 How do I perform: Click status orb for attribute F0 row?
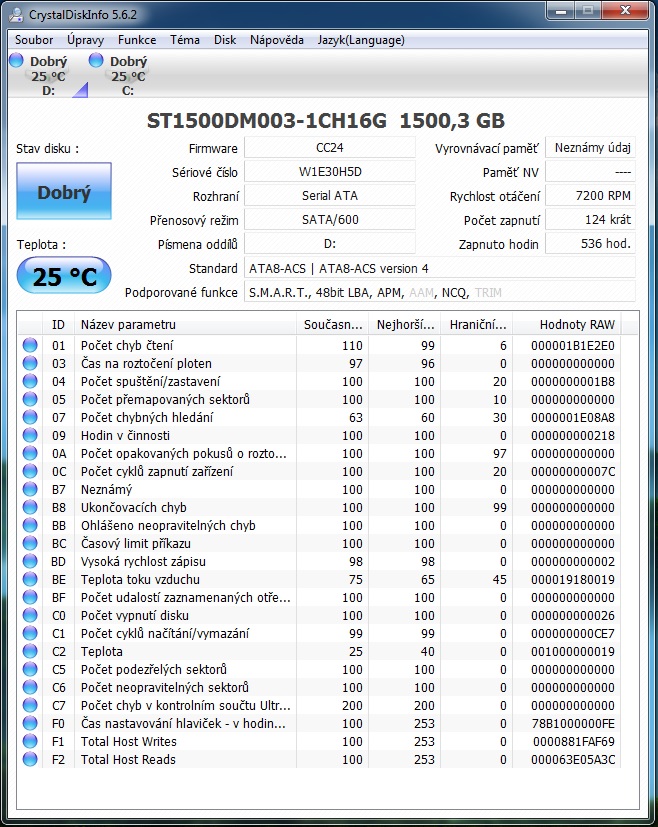coord(30,723)
